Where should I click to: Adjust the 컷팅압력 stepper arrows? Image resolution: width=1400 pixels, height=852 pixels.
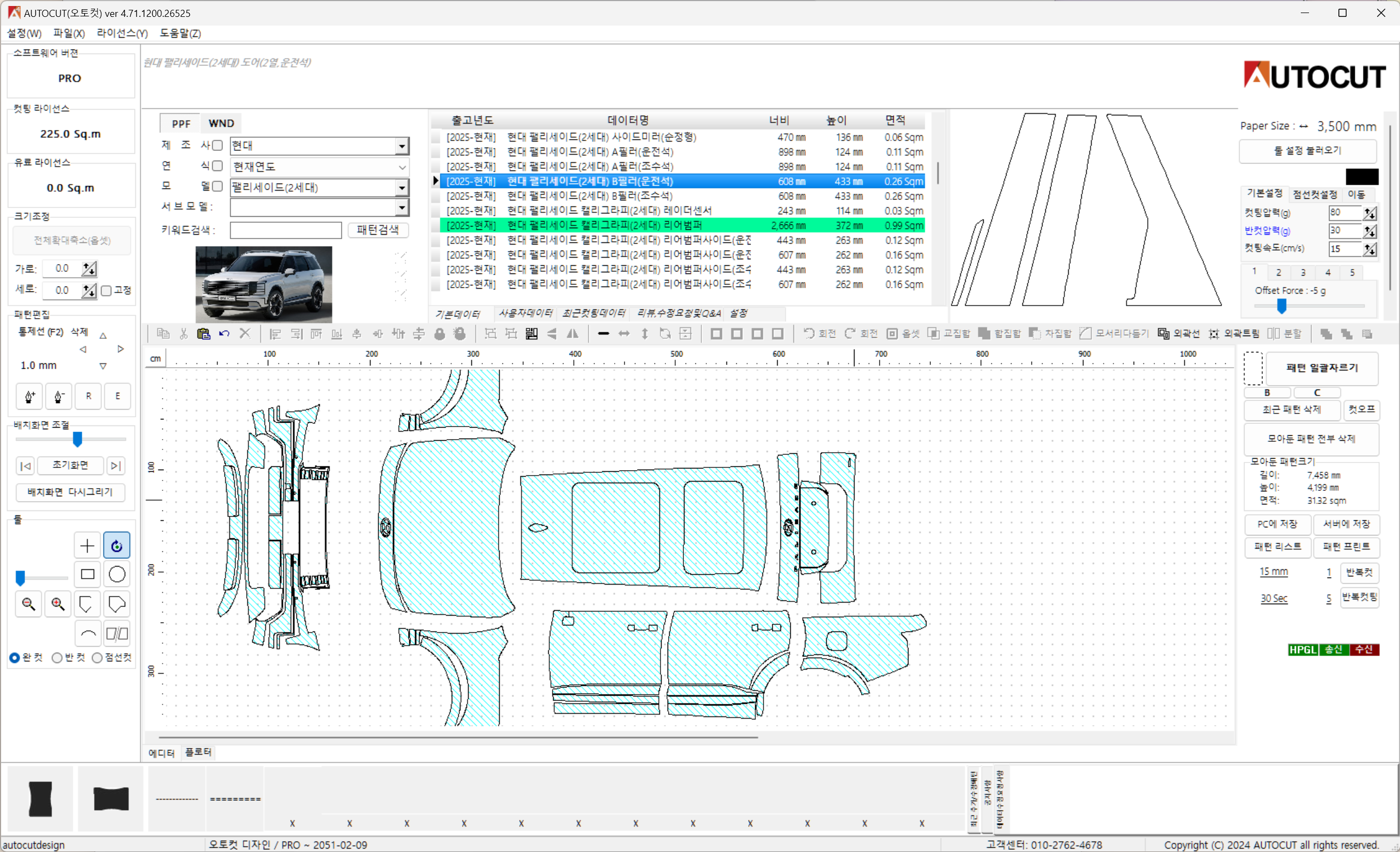[x=1370, y=213]
